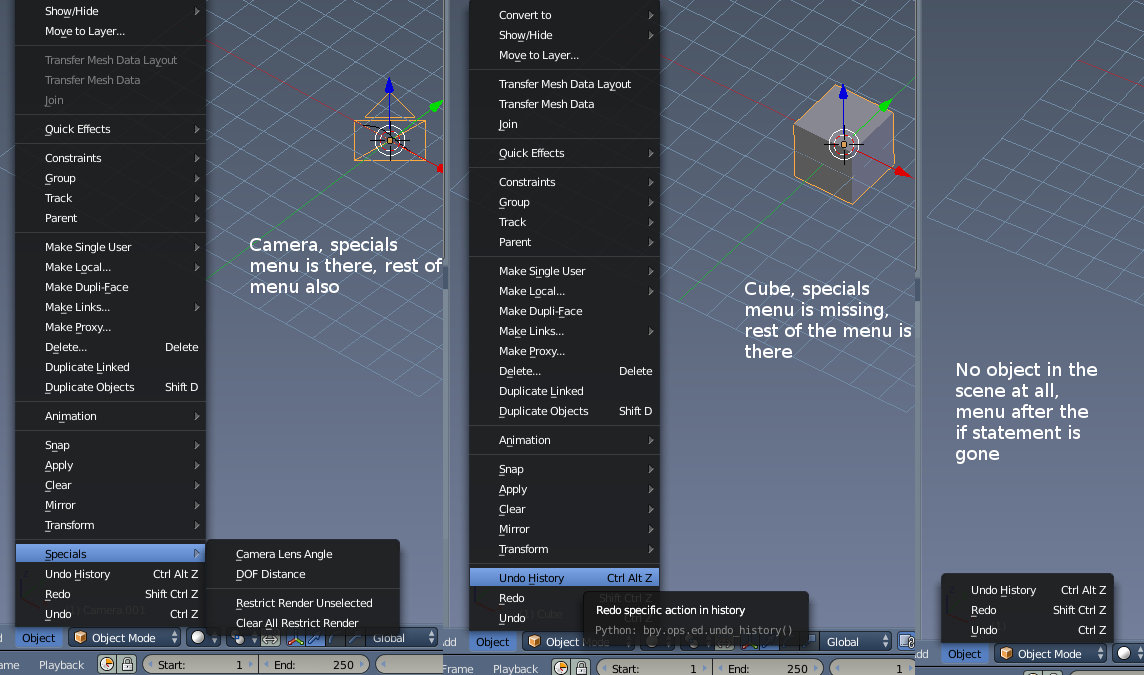Choose Camera Lens Angle from Specials submenu
This screenshot has width=1144, height=675.
284,554
